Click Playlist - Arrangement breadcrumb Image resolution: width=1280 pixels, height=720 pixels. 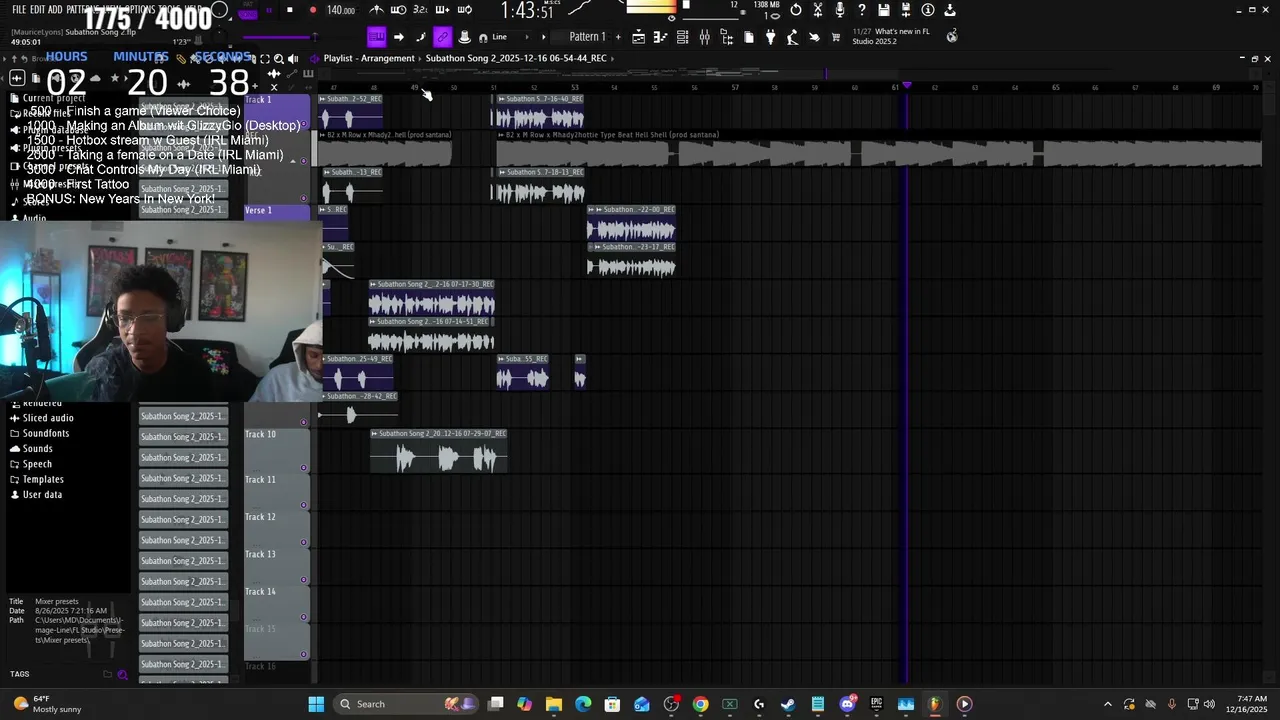click(369, 58)
